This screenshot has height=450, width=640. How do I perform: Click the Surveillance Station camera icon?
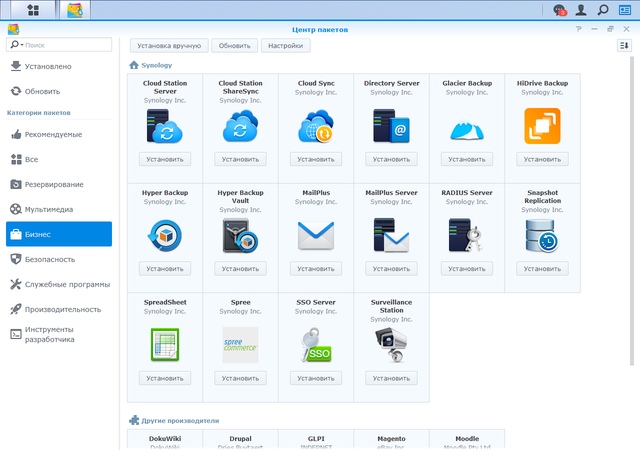point(391,345)
